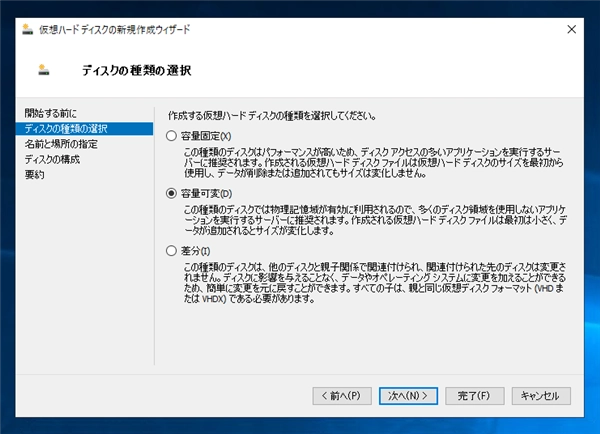600x434 pixels.
Task: Go to the 開始する前に step
Action: pos(51,113)
